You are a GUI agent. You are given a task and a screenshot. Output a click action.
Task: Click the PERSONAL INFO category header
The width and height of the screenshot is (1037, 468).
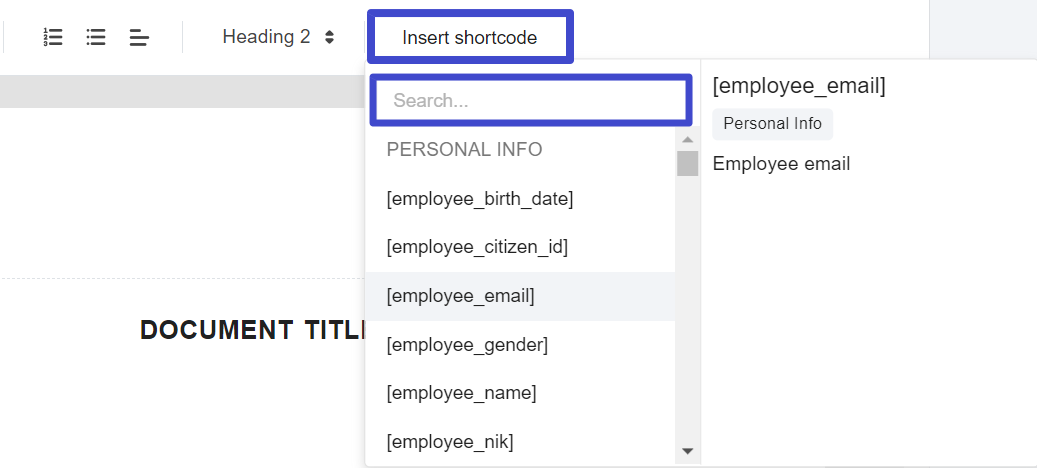(x=464, y=150)
